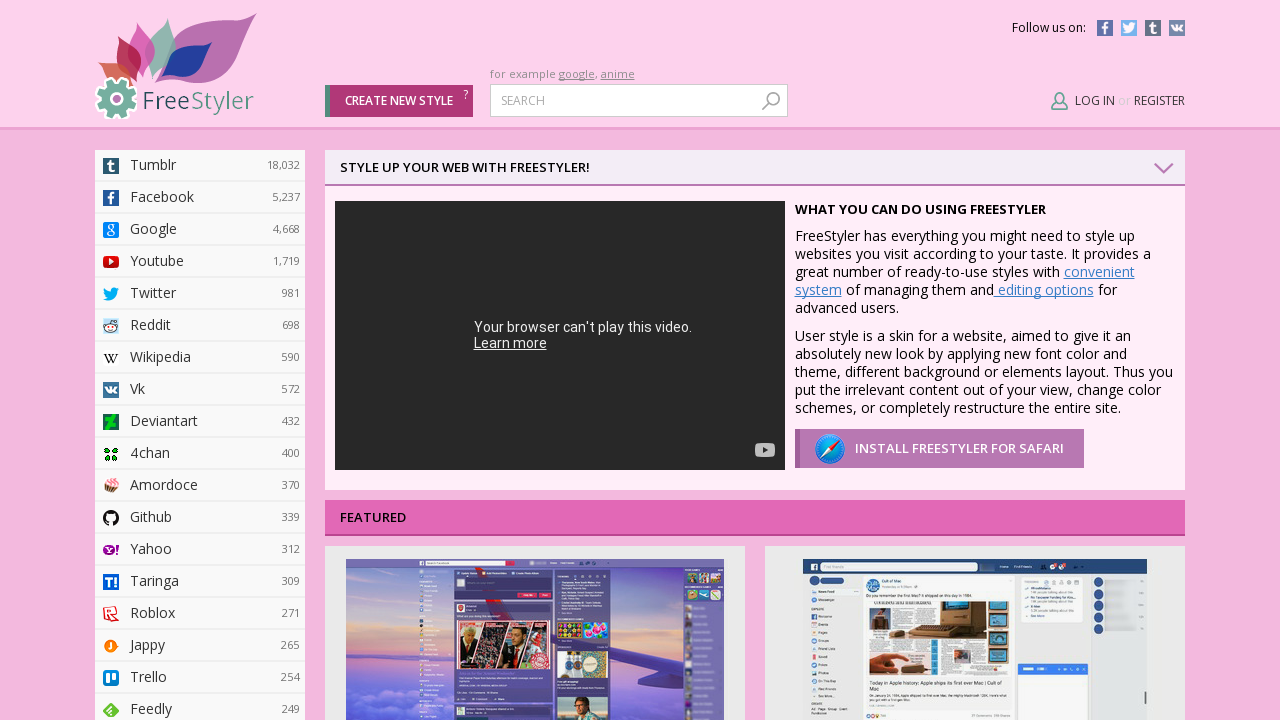The height and width of the screenshot is (720, 1280).
Task: Click the Github octocat icon
Action: click(111, 518)
